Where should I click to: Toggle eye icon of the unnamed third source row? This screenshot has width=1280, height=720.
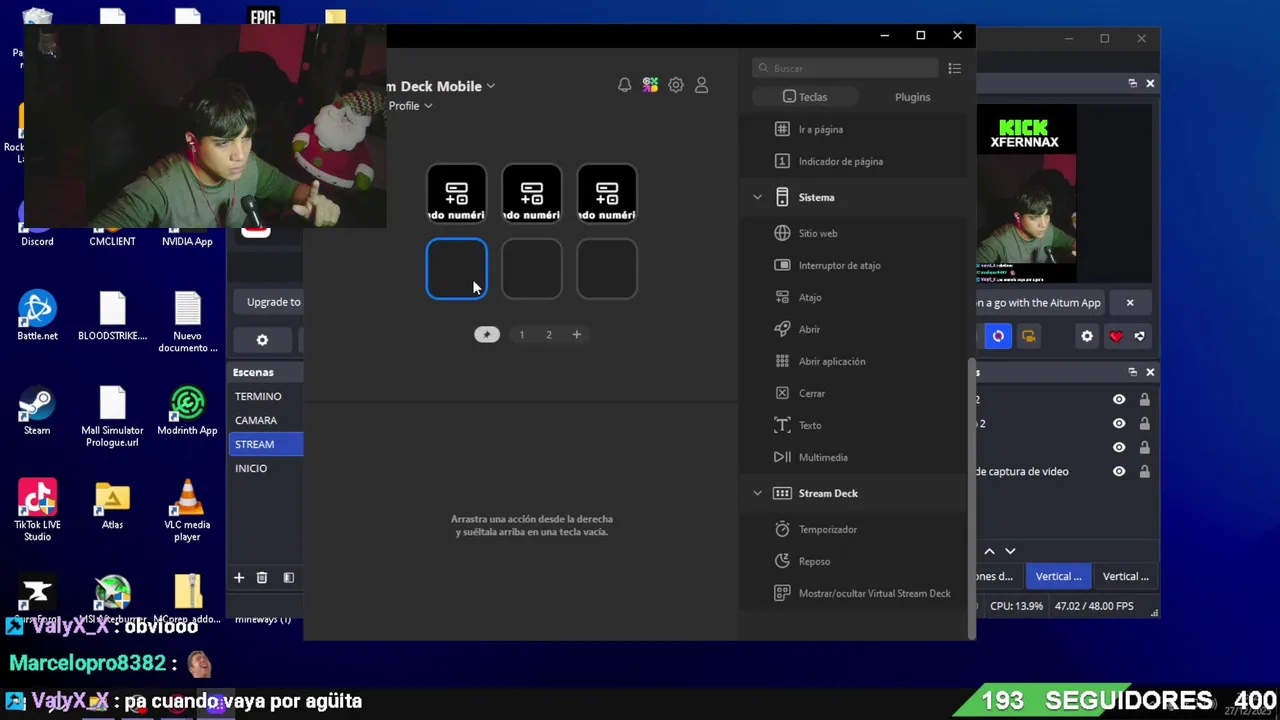pos(1119,447)
